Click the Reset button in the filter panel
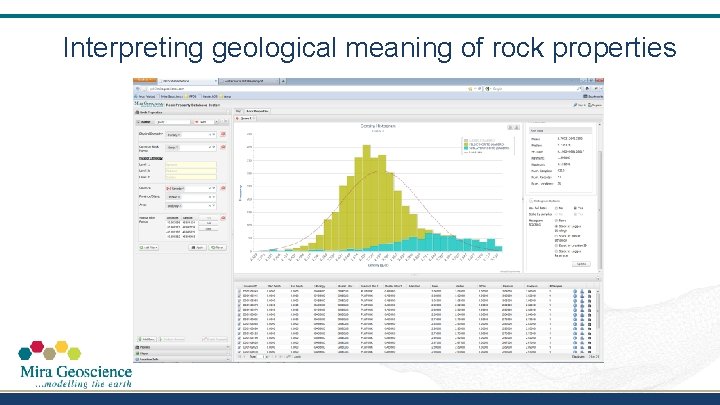 pyautogui.click(x=218, y=248)
